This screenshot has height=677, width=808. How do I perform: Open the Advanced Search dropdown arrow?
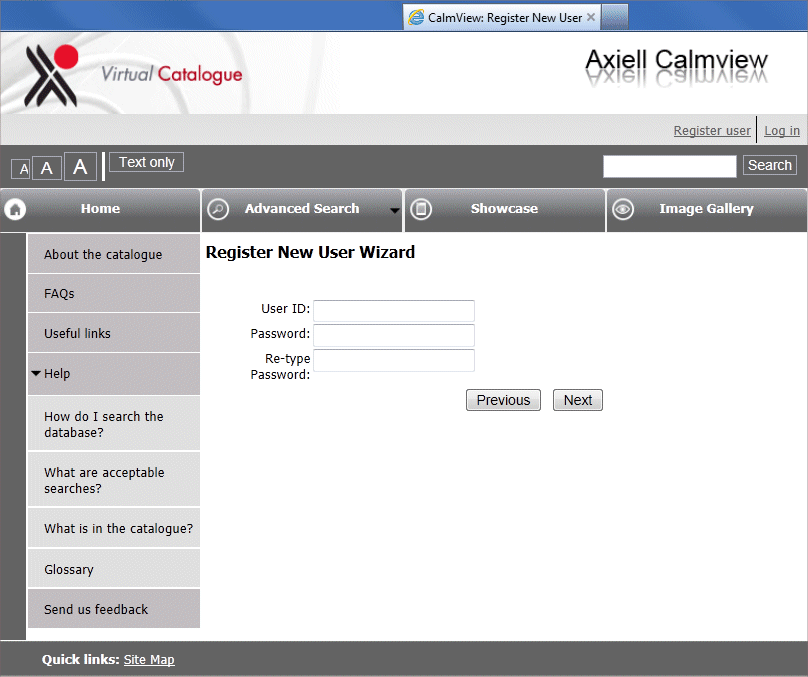pyautogui.click(x=394, y=212)
